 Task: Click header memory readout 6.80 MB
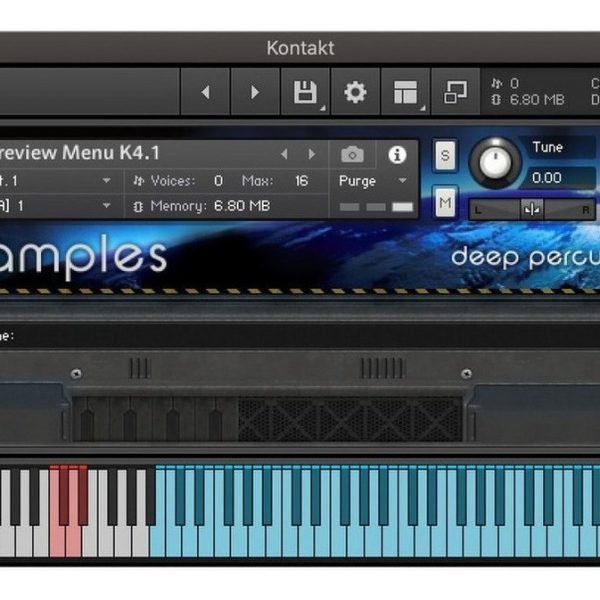click(x=536, y=99)
